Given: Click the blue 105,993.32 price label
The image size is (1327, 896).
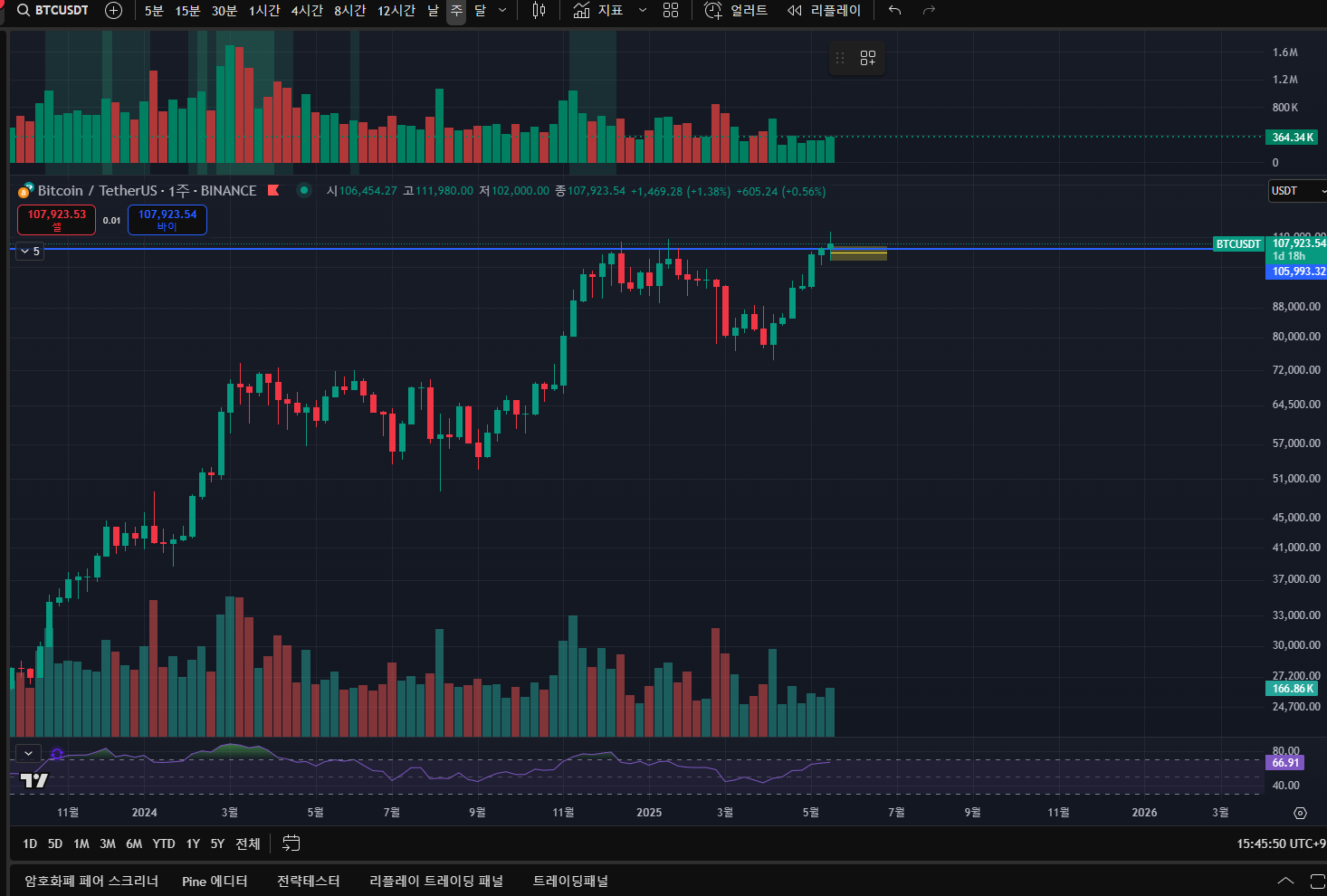Looking at the screenshot, I should click(1298, 272).
